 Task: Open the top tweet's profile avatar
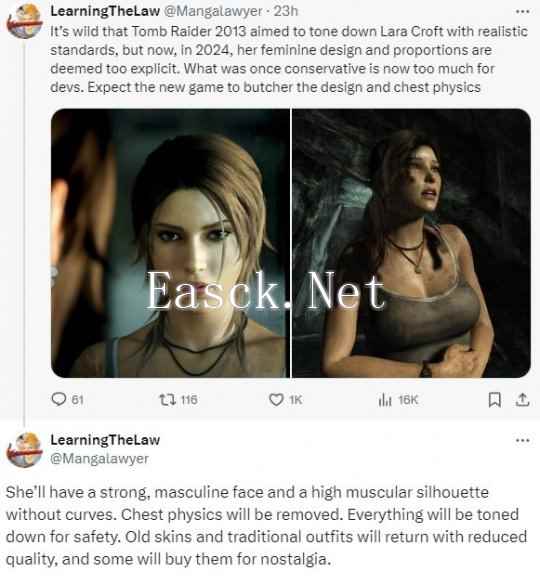25,21
